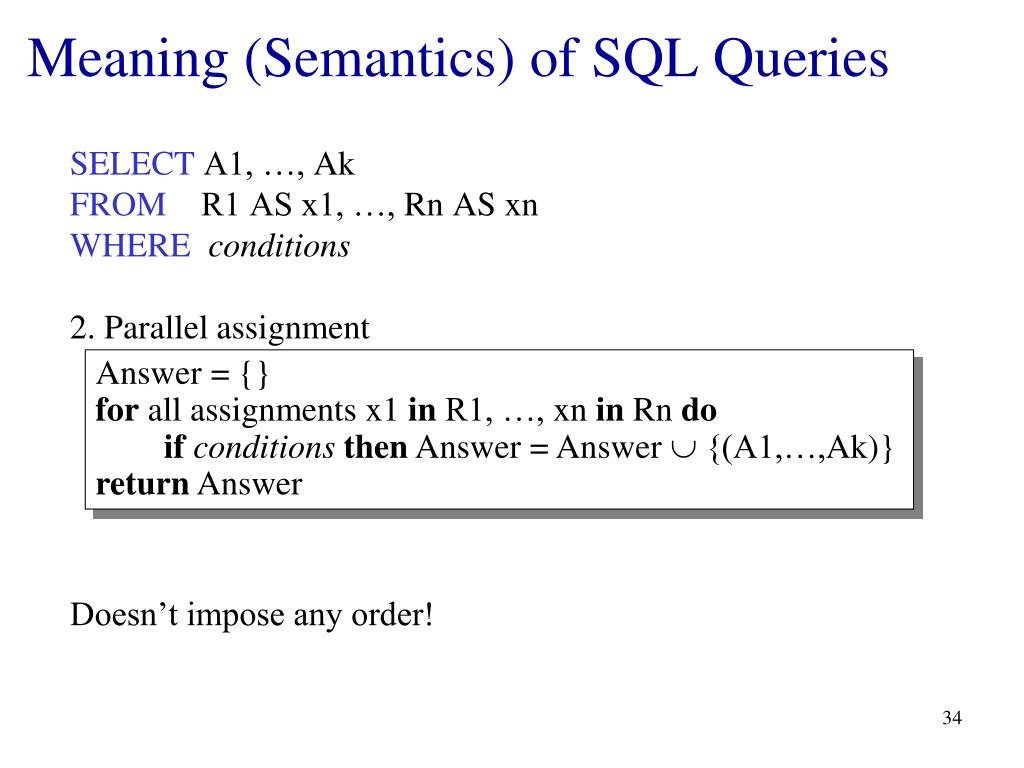This screenshot has width=1024, height=768.
Task: Click the italic "conditions" next to WHERE
Action: coord(279,246)
